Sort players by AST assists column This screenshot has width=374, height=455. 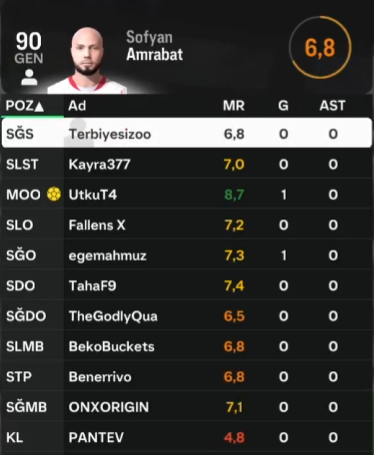pyautogui.click(x=332, y=106)
